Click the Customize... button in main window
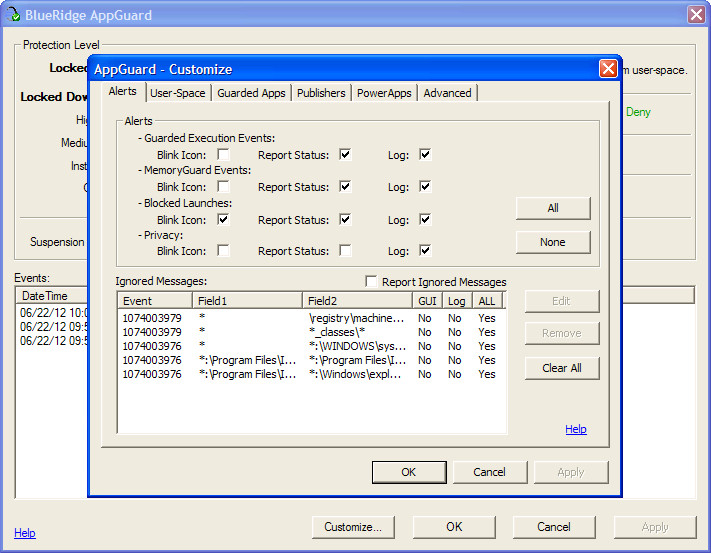The height and width of the screenshot is (553, 711). pos(353,527)
